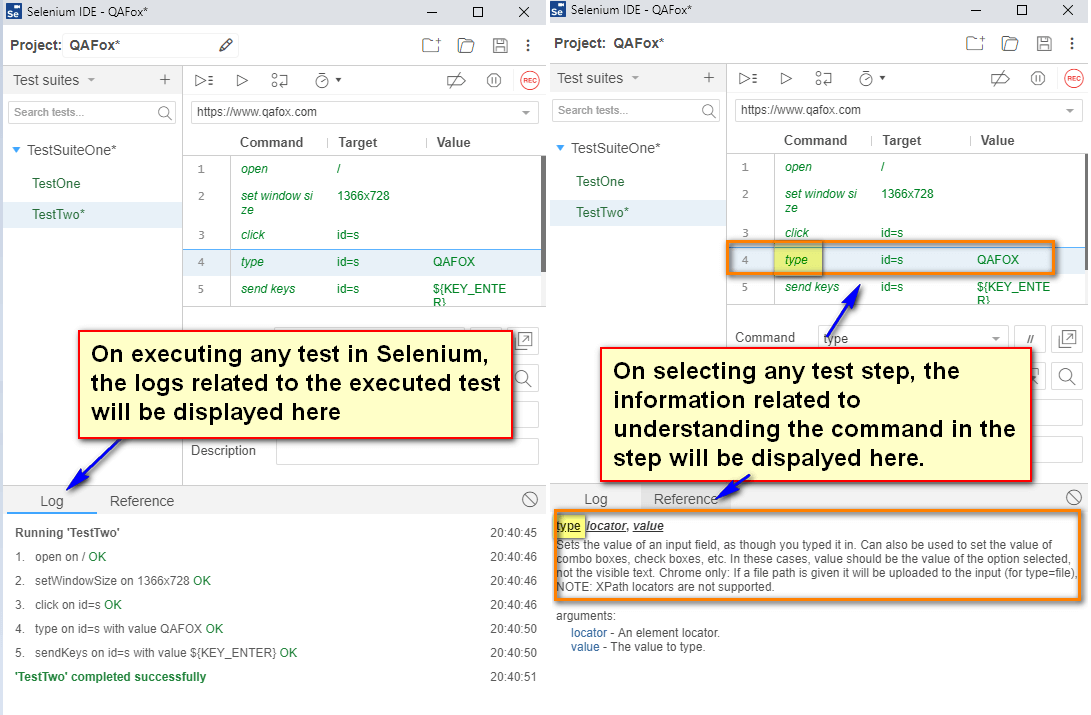
Task: Find target in page magnifier, right window
Action: click(x=1067, y=377)
